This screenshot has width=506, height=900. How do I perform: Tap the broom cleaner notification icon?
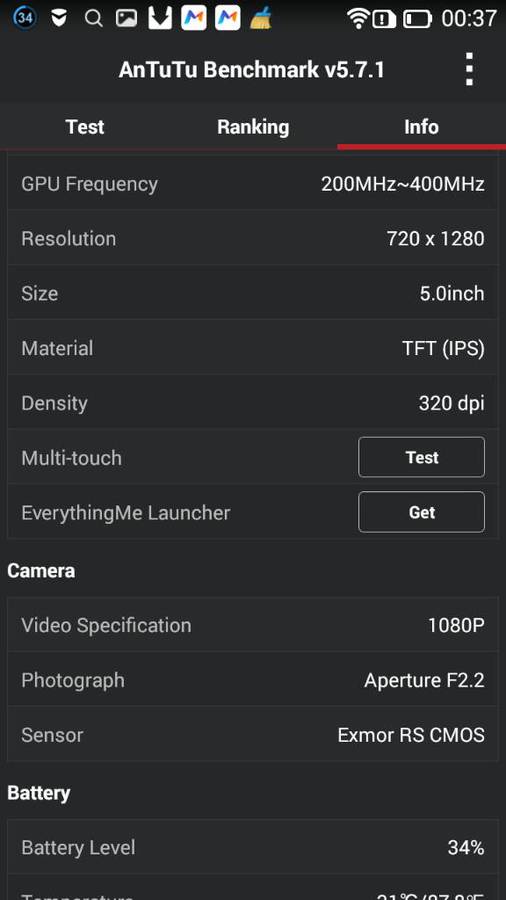click(x=260, y=18)
